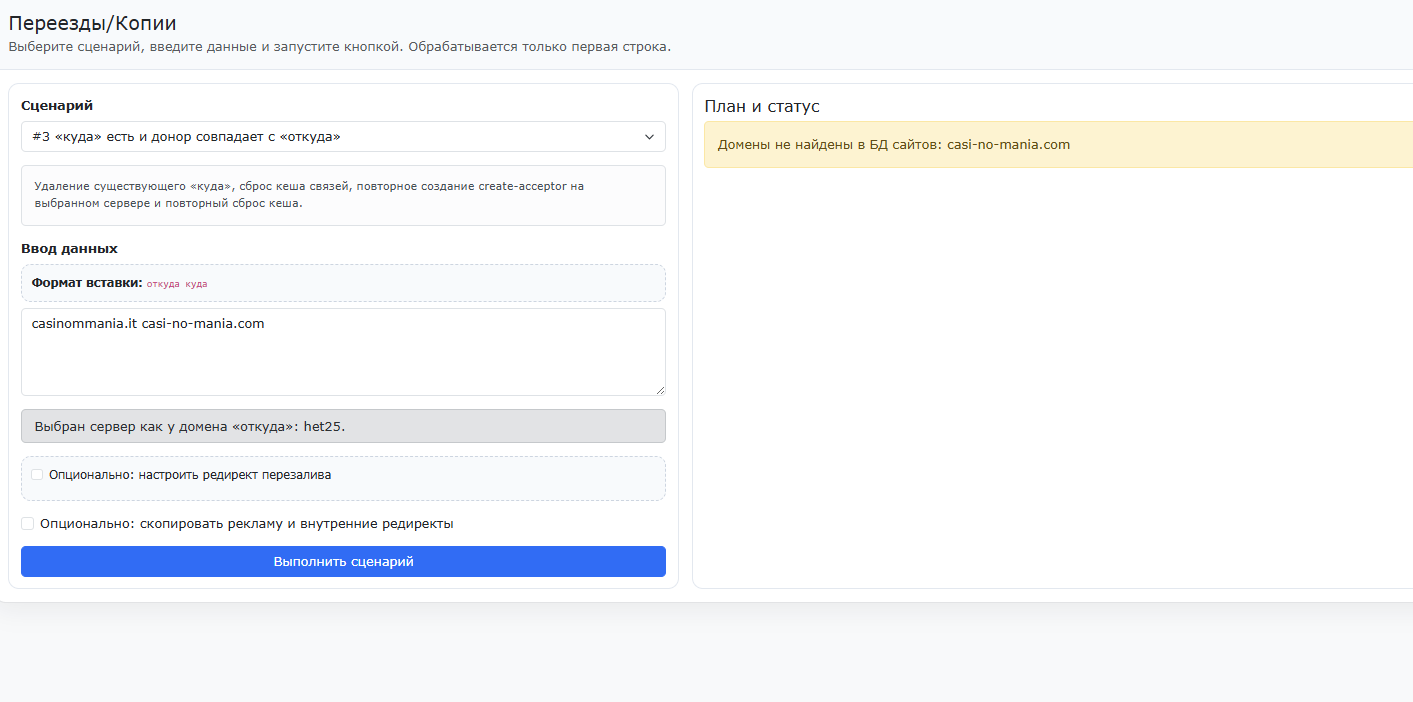This screenshot has height=702, width=1413.
Task: Click label 'Опционально: скопировать рекламу и внутренние редиректы'
Action: pos(247,524)
